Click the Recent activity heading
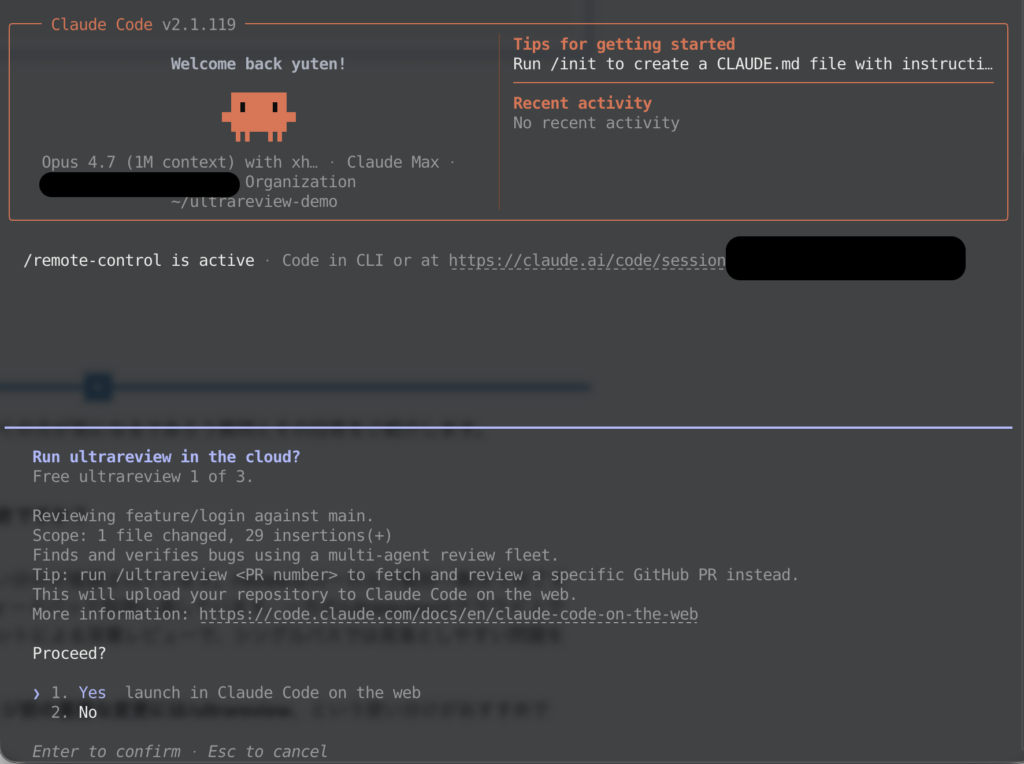The image size is (1024, 764). coord(582,103)
